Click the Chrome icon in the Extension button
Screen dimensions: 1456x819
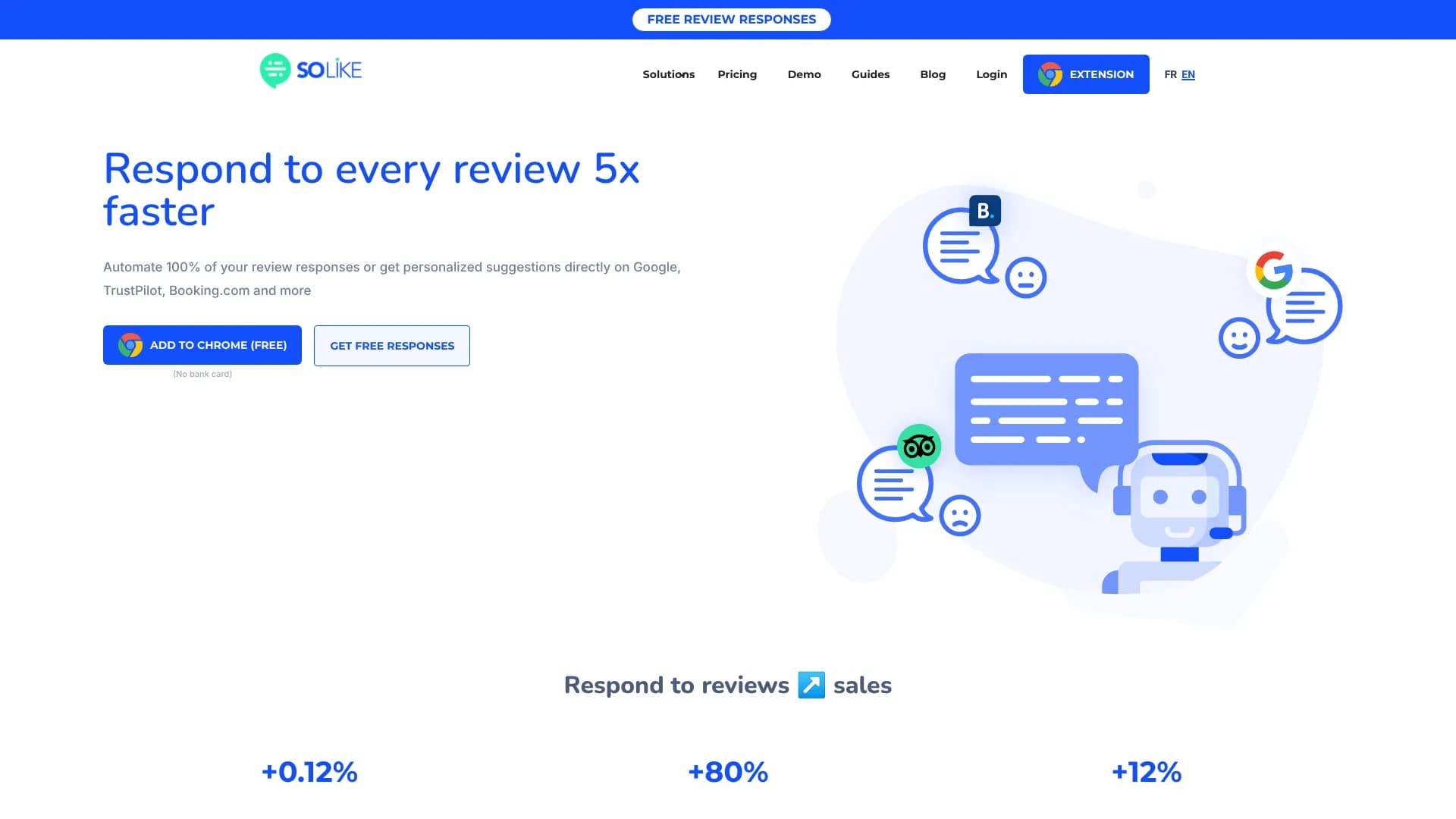tap(1050, 74)
